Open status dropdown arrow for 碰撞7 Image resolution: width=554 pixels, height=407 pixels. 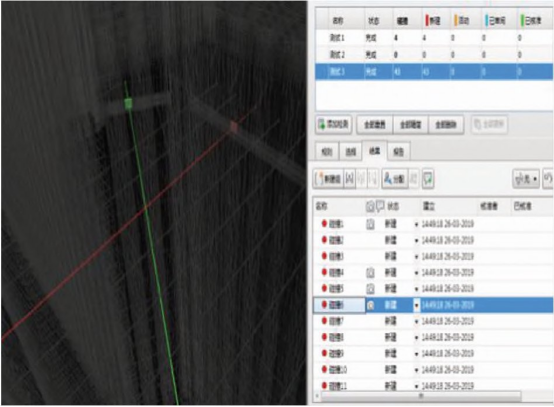pyautogui.click(x=417, y=322)
